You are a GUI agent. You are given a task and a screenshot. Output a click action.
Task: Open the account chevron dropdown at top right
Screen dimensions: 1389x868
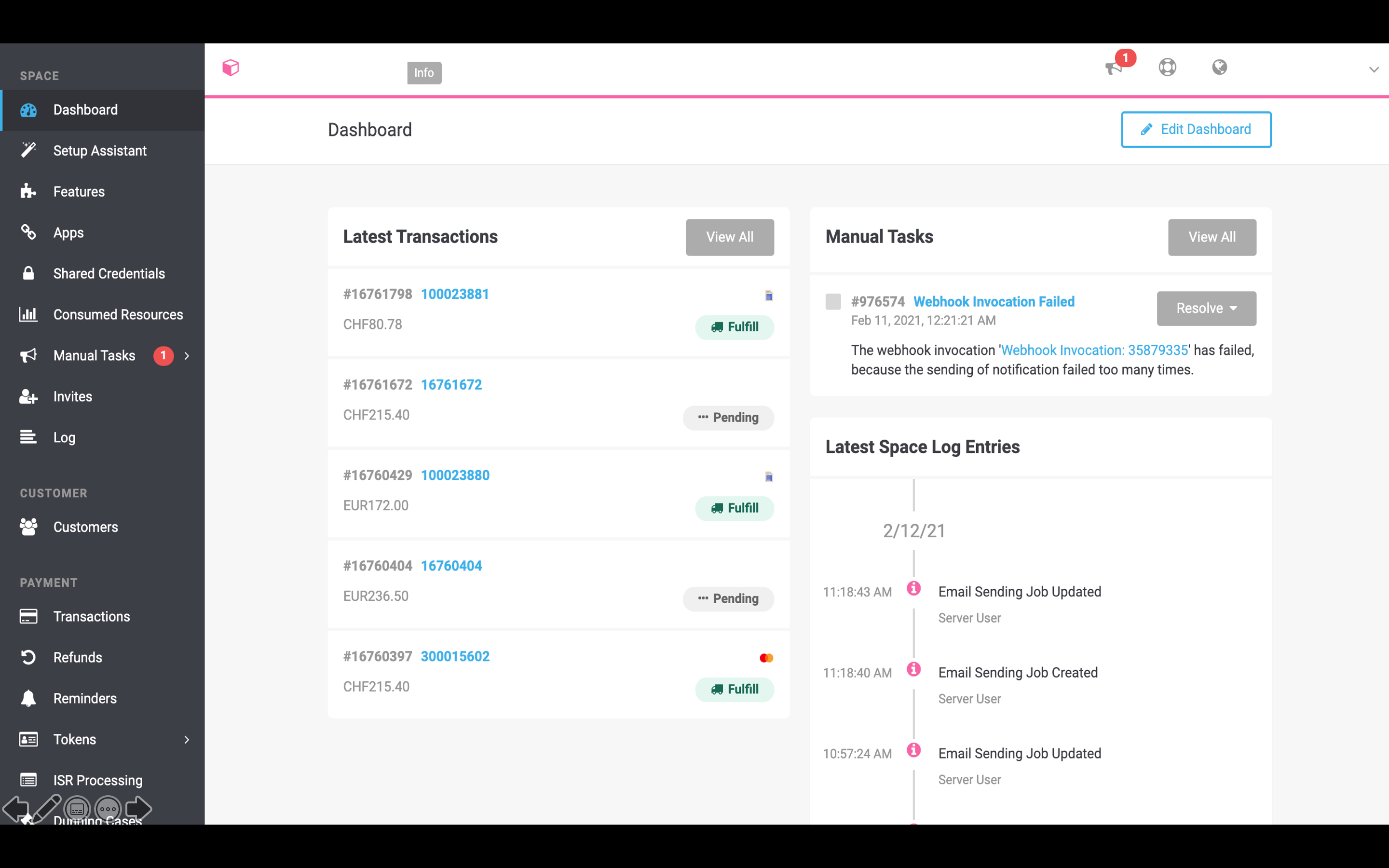click(1374, 69)
